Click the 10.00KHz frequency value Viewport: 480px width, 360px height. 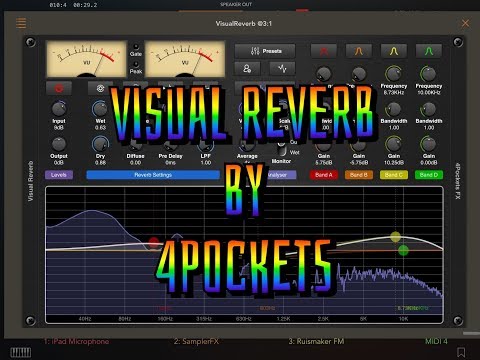[429, 92]
